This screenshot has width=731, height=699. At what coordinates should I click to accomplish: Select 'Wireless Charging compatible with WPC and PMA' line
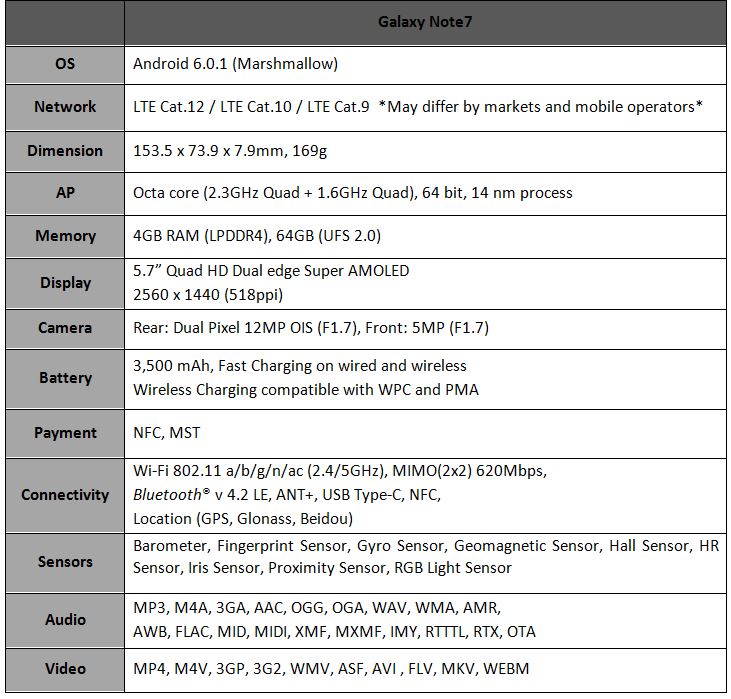[x=306, y=390]
